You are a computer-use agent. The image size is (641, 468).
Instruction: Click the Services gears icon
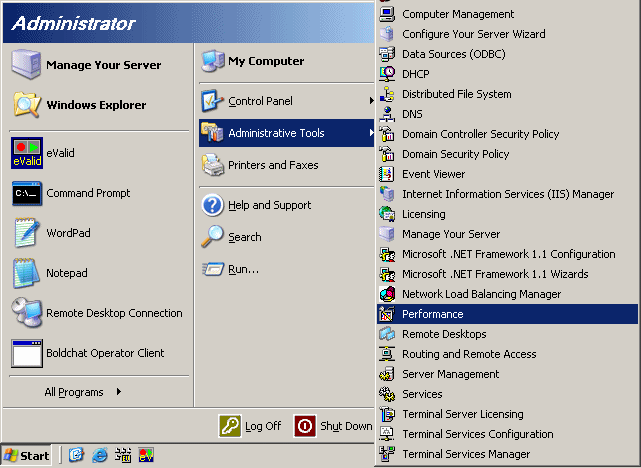tap(387, 394)
